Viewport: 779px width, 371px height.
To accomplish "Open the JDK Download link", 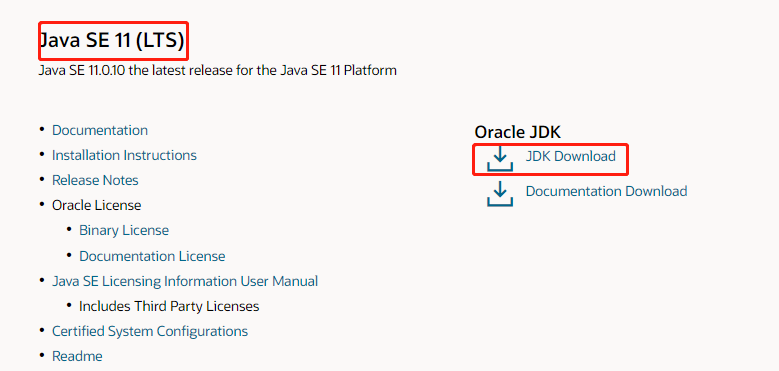I will point(570,156).
